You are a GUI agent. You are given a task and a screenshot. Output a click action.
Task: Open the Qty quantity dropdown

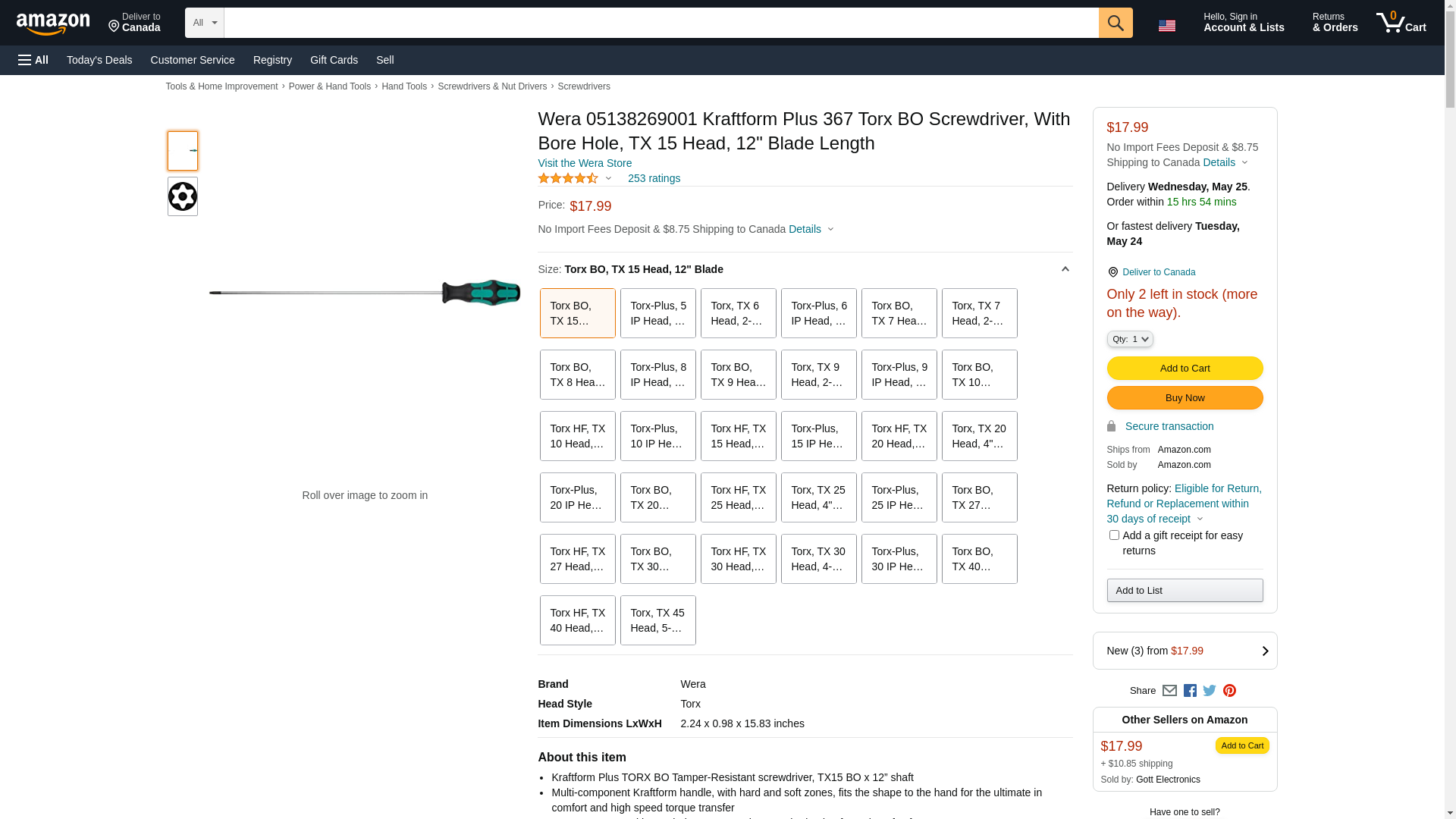tap(1130, 339)
